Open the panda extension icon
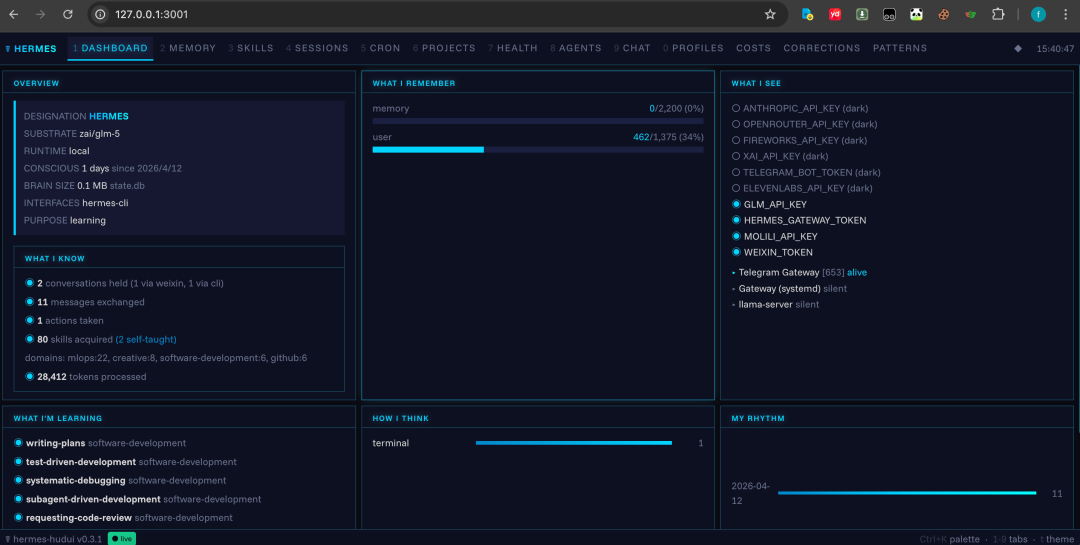Image resolution: width=1080 pixels, height=545 pixels. 916,14
